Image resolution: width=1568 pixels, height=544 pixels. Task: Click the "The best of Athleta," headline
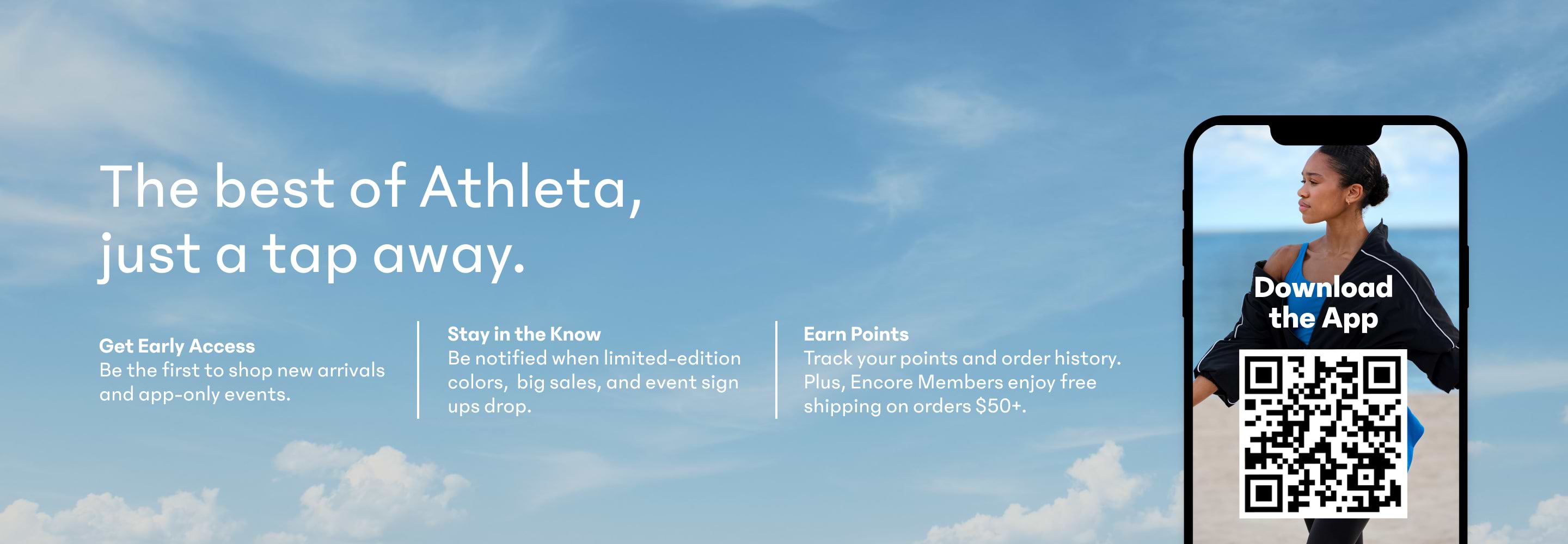click(x=371, y=188)
